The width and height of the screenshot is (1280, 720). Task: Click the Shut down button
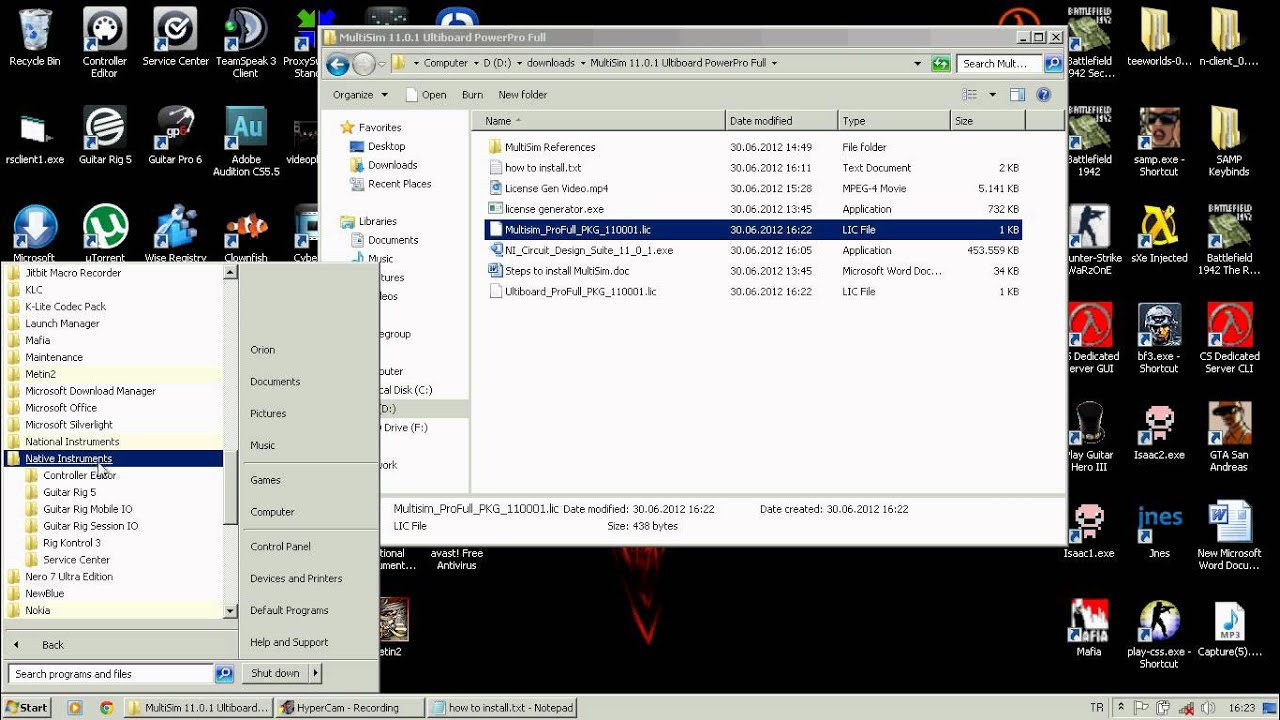(x=275, y=673)
